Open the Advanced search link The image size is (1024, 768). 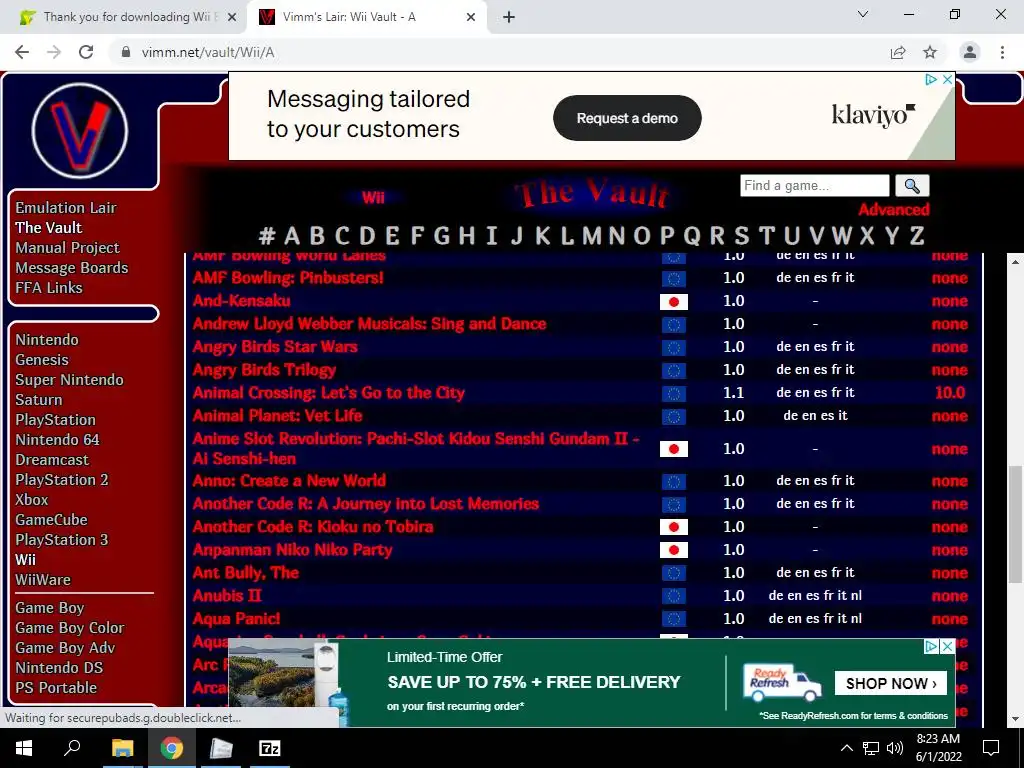point(893,210)
